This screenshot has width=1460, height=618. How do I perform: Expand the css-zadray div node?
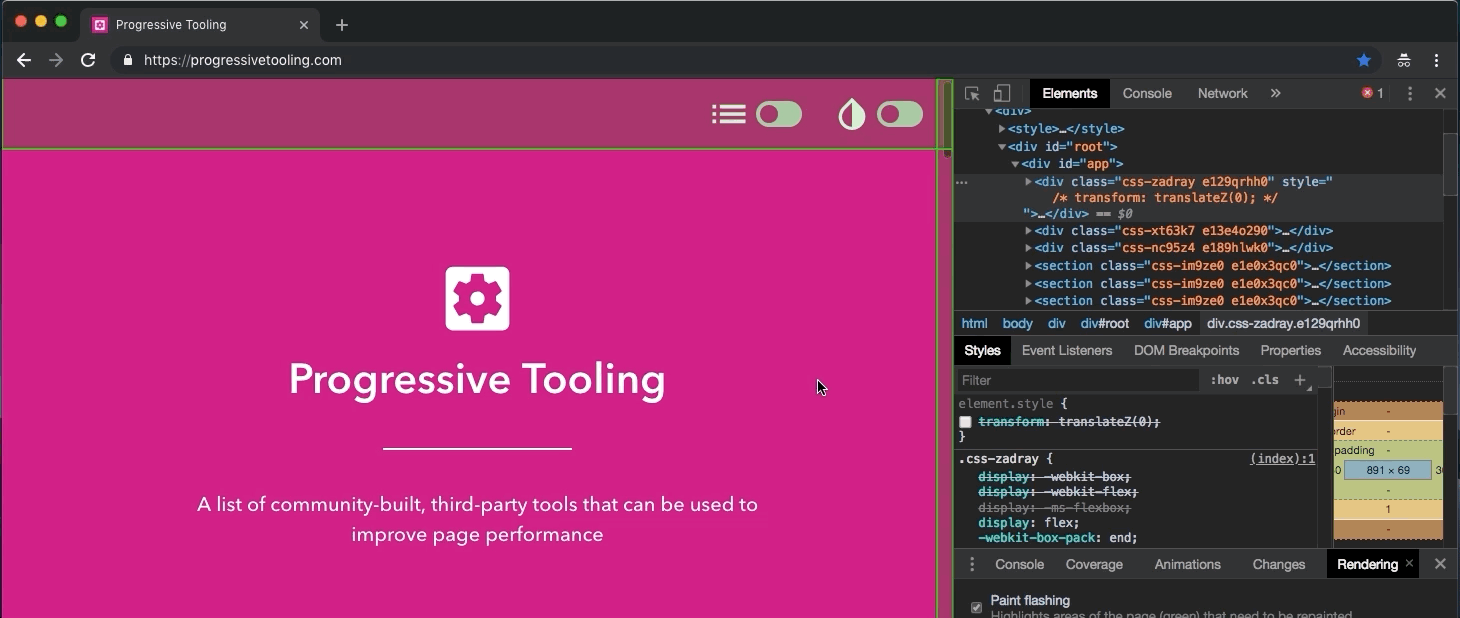point(1028,182)
